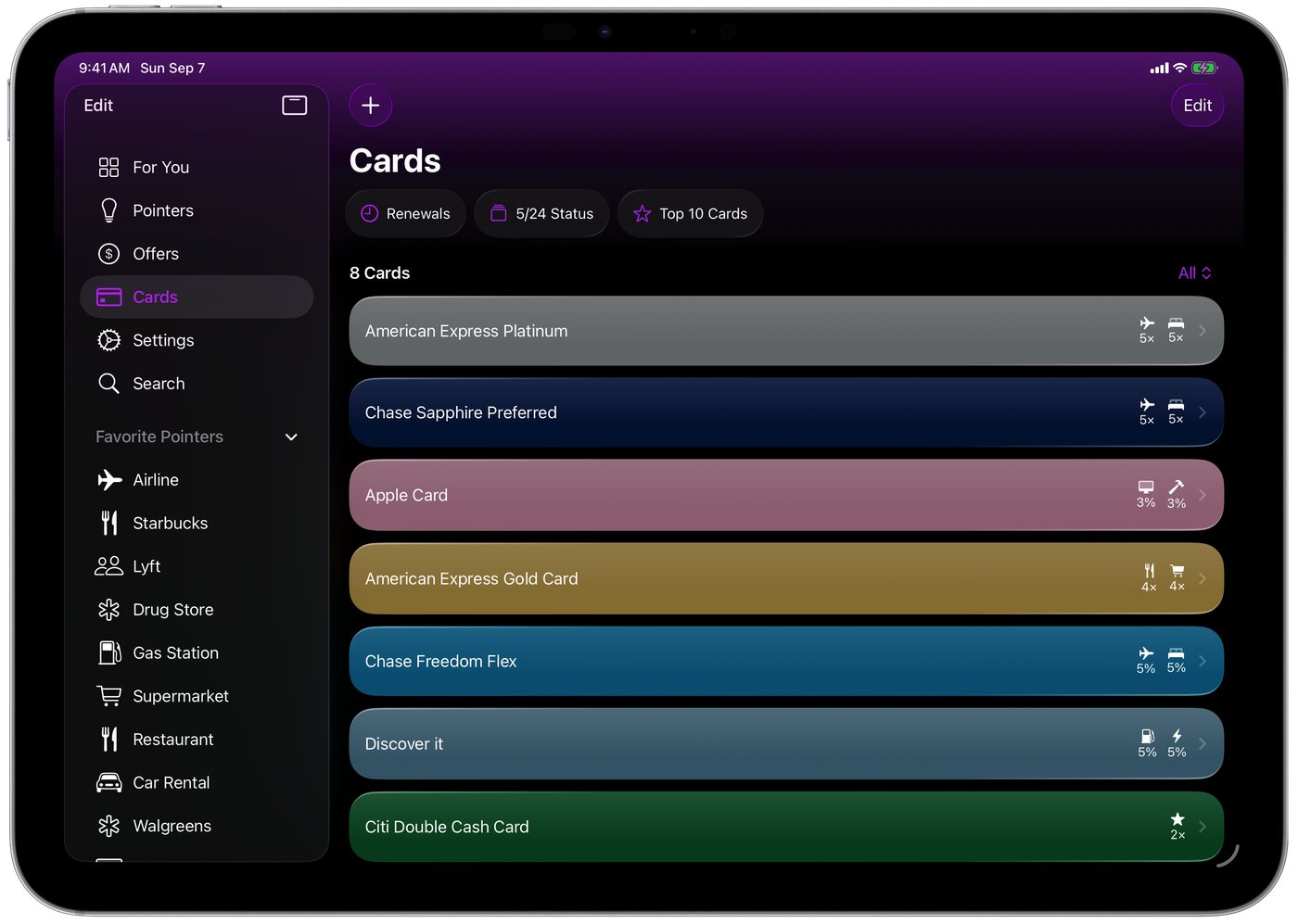Go to Pointers in the sidebar
Screen dimensions: 1298x924
click(x=163, y=210)
